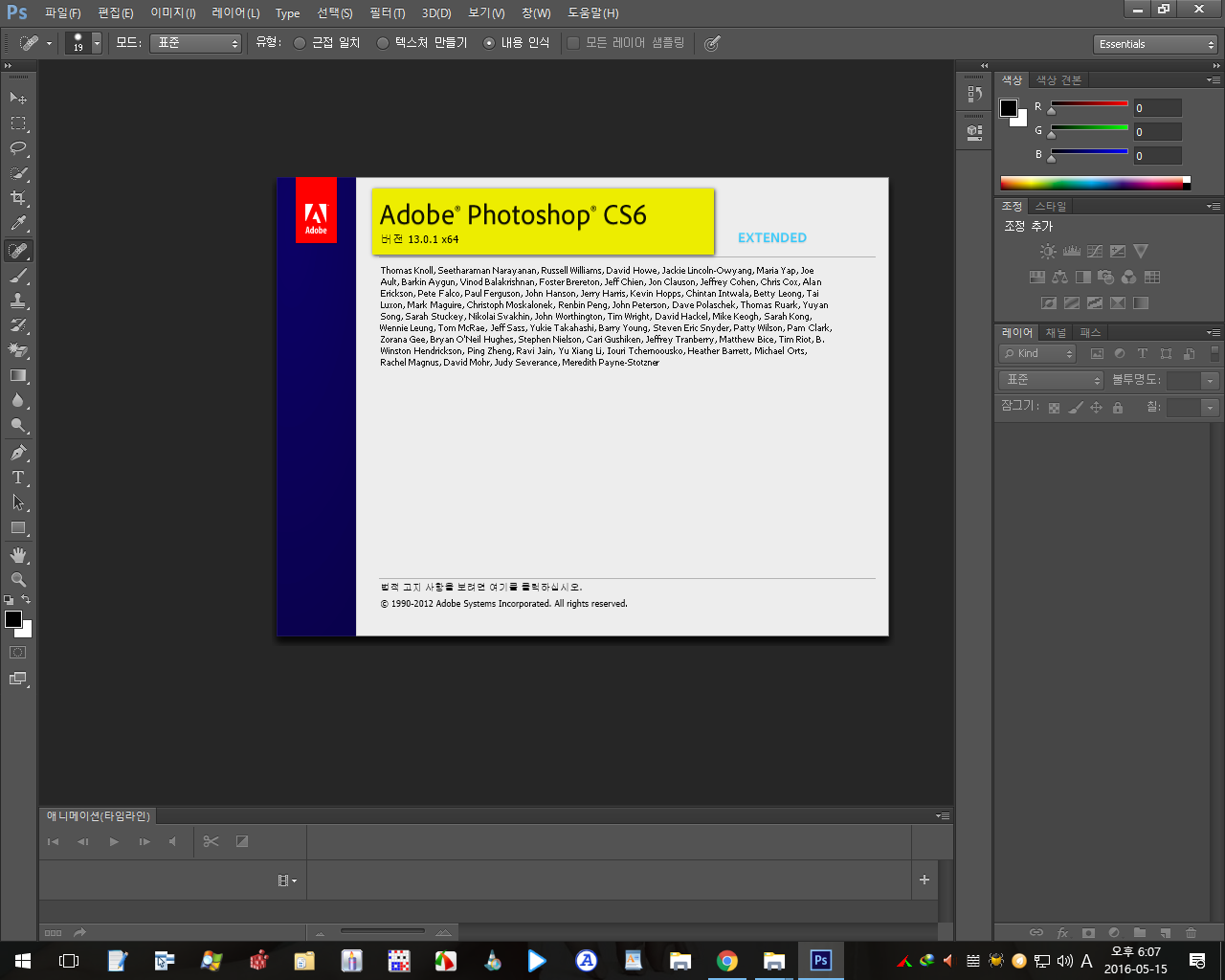Open the tool preset picker arrow
1225x980 pixels.
(x=49, y=43)
